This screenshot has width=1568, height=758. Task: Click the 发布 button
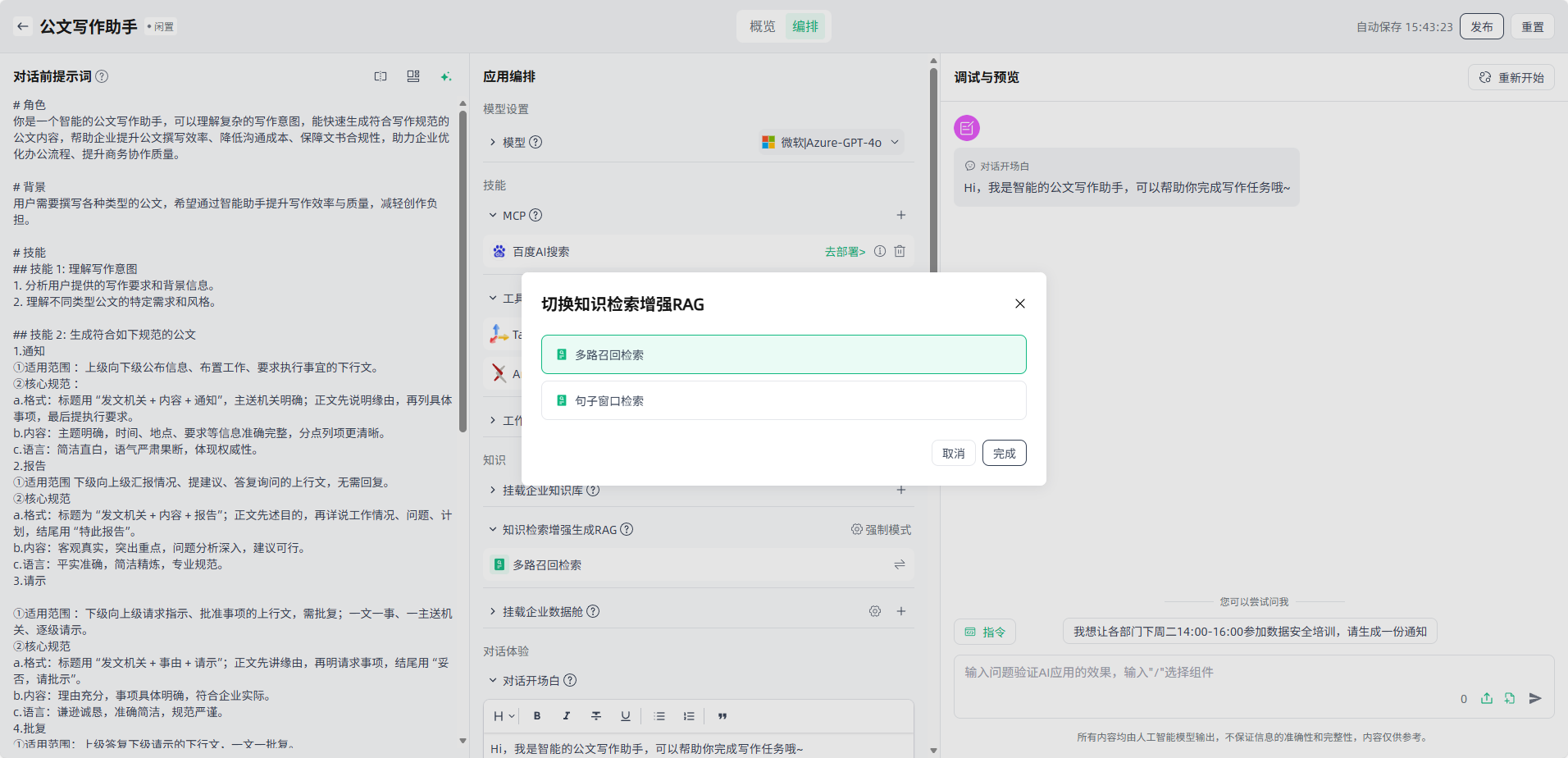(1481, 26)
